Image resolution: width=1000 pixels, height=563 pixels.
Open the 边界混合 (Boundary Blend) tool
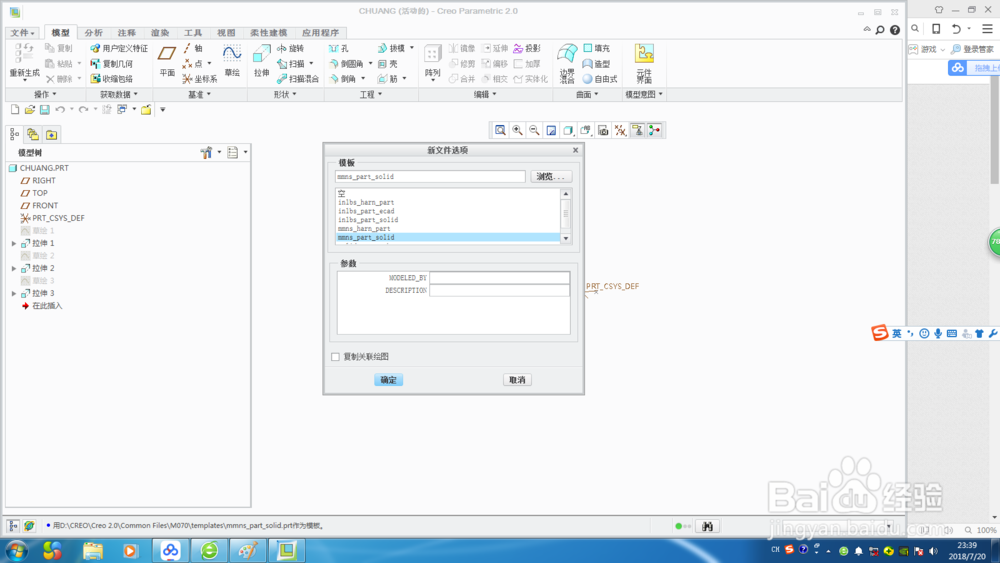tap(567, 64)
